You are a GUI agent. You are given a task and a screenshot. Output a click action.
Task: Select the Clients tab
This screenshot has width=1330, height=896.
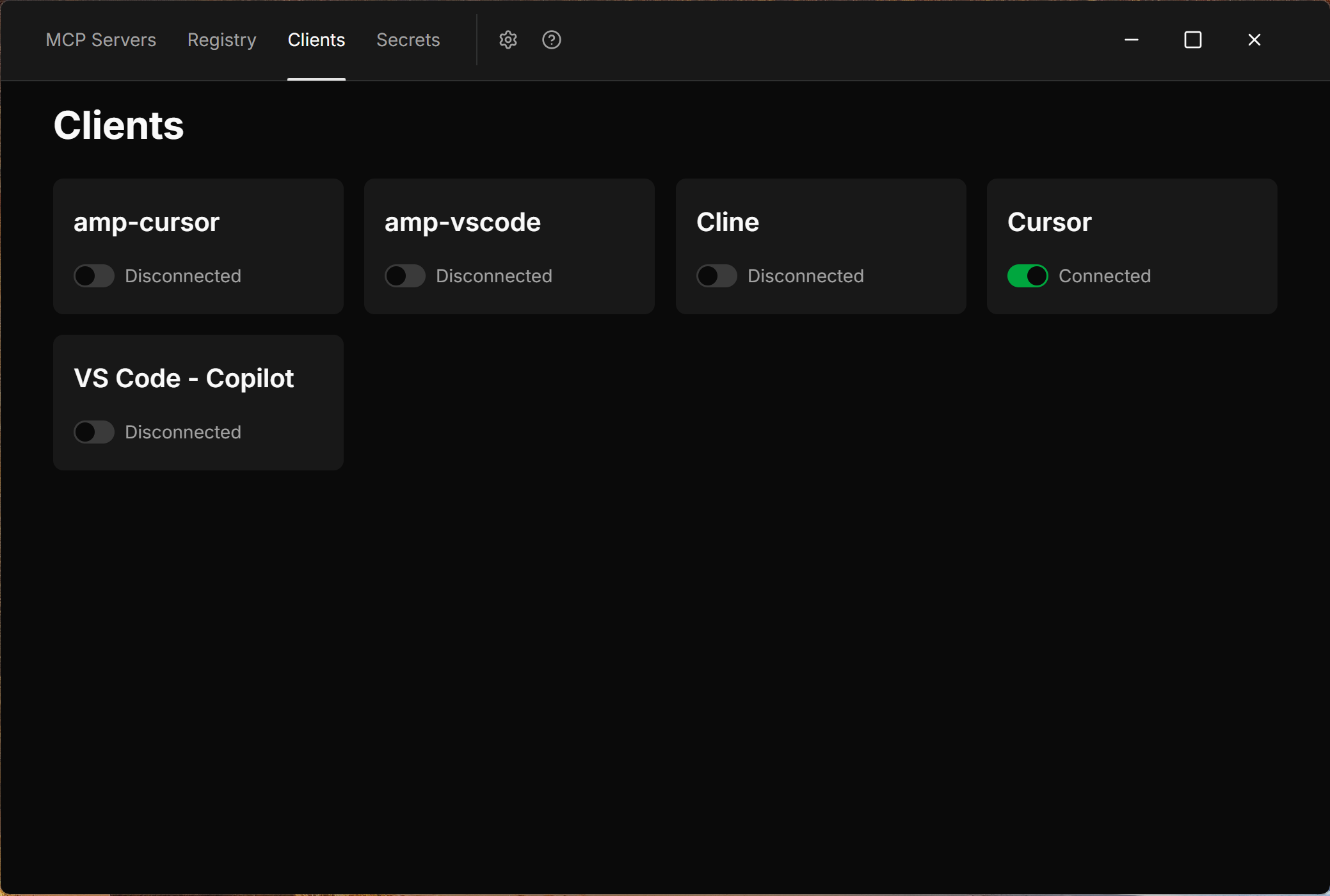click(316, 40)
